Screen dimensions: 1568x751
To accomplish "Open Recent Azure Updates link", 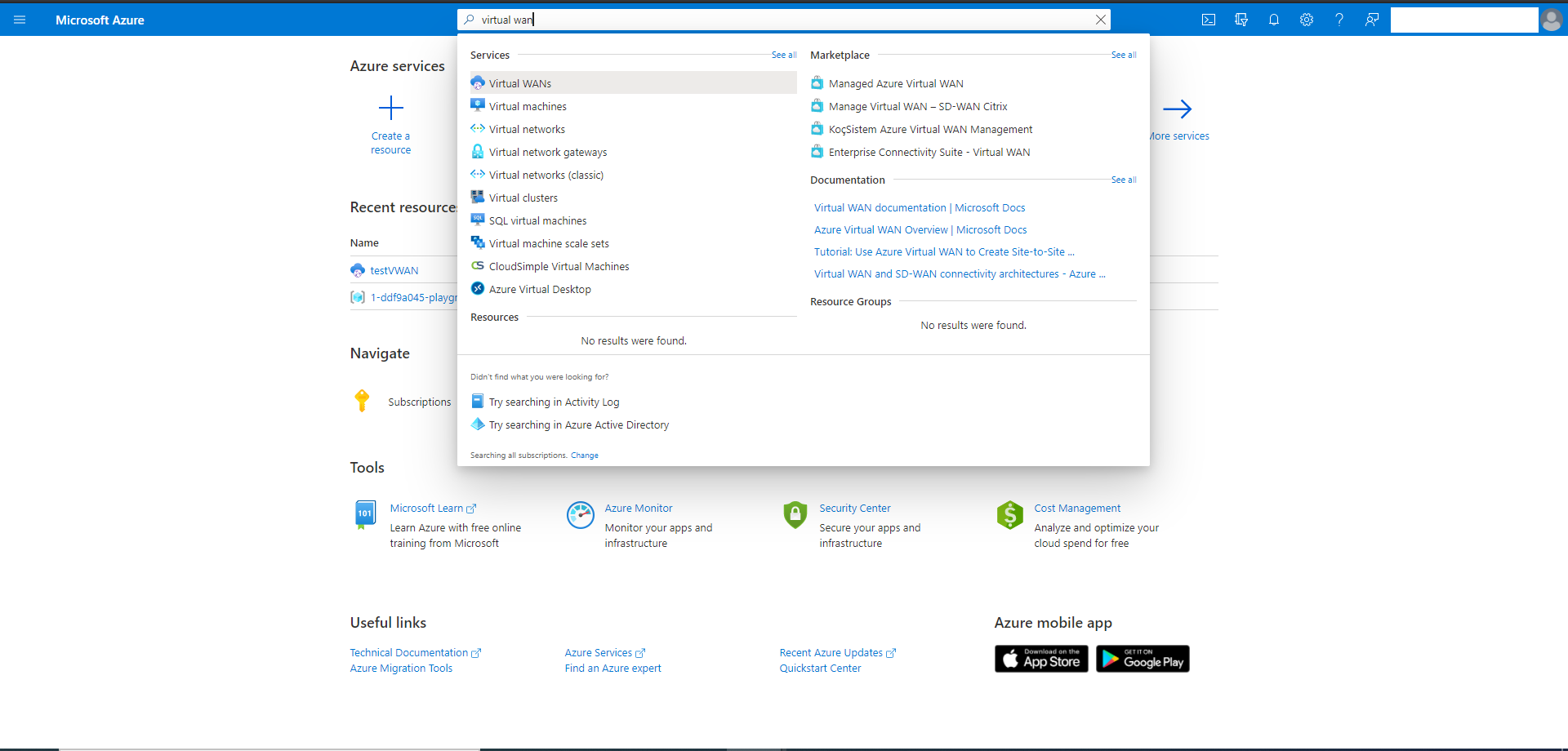I will click(831, 653).
